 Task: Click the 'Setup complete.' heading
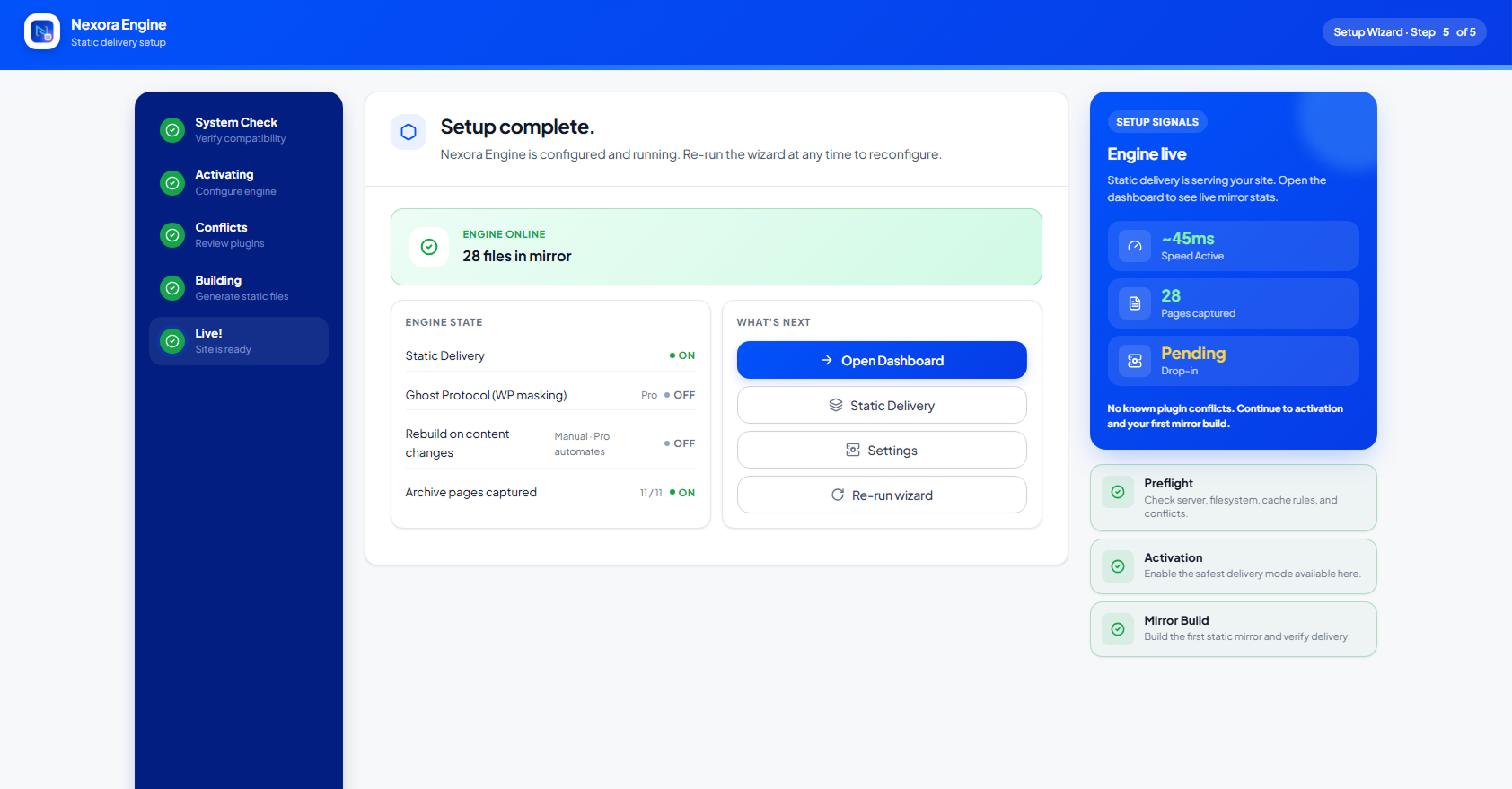[x=517, y=127]
